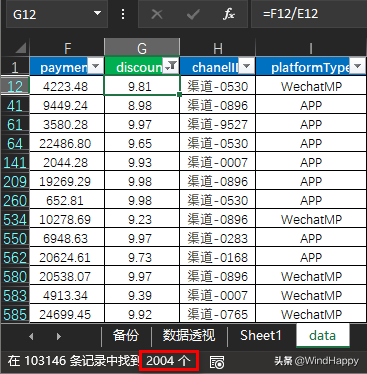
Task: Click discount cell 8.98
Action: pyautogui.click(x=142, y=105)
